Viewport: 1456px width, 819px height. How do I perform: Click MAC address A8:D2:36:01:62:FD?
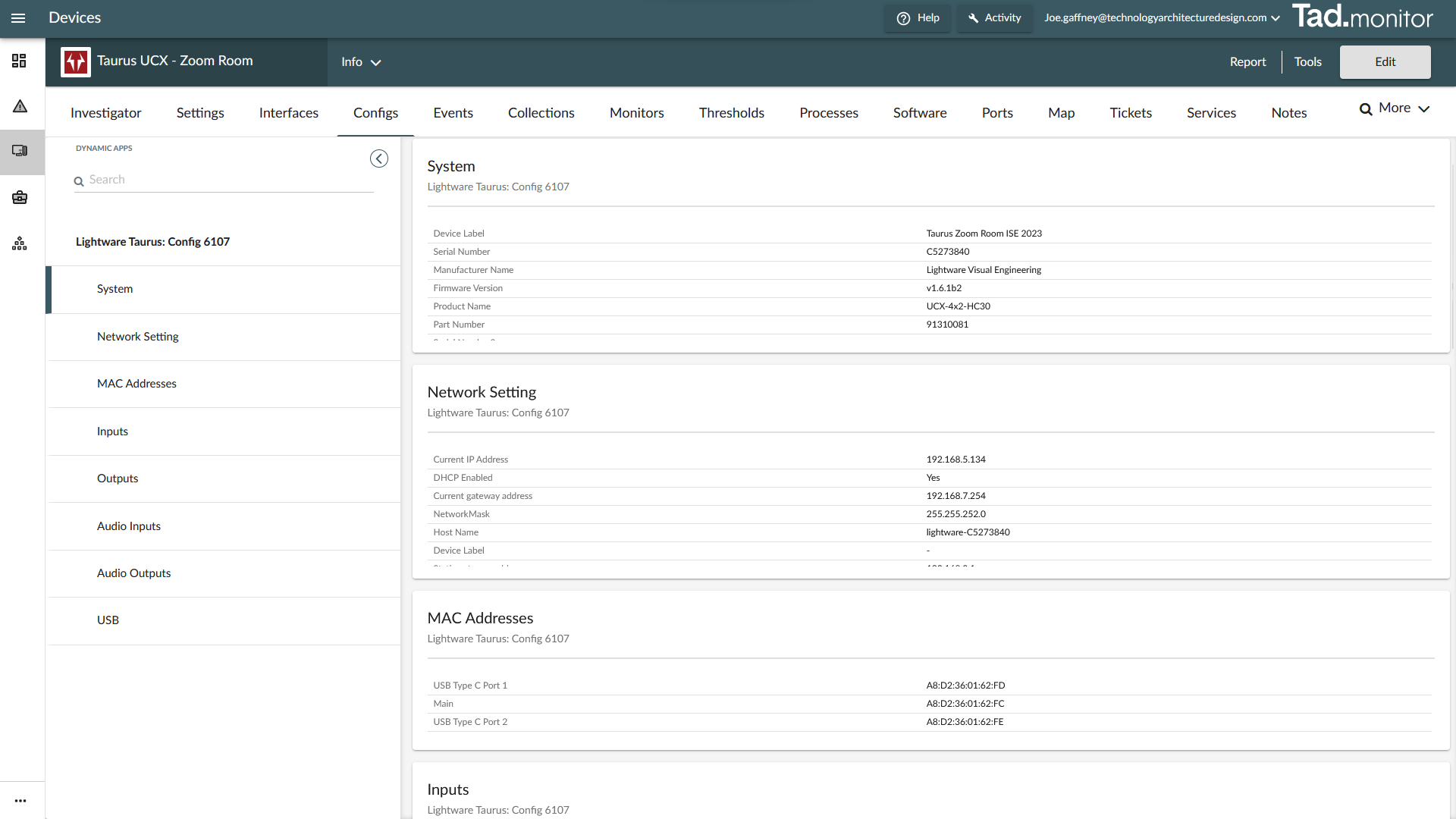[x=965, y=686]
